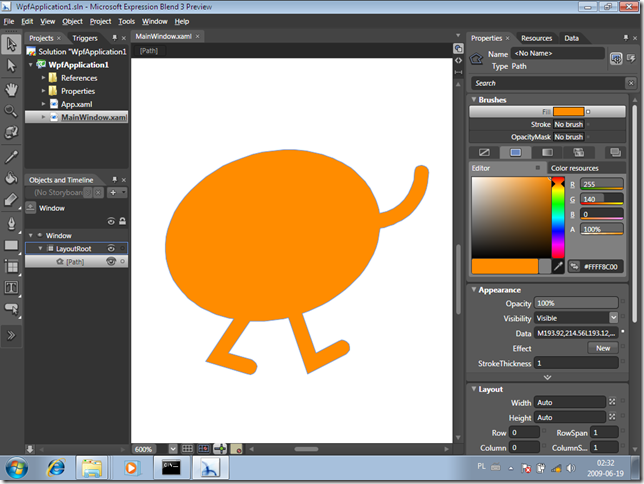Collapse the WpfApplication1 project node
644x484 pixels.
pyautogui.click(x=31, y=64)
